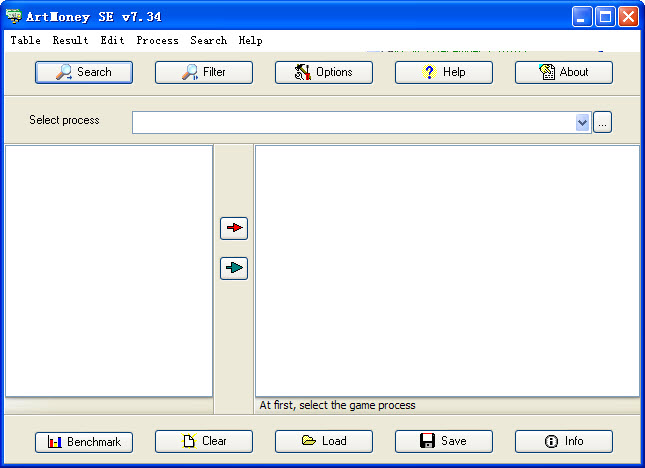The height and width of the screenshot is (468, 645).
Task: Open the Options settings
Action: 324,72
